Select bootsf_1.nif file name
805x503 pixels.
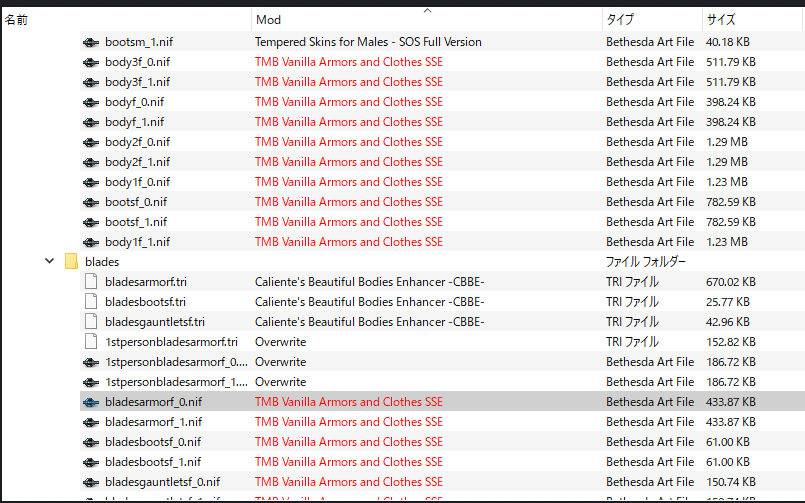tap(136, 222)
